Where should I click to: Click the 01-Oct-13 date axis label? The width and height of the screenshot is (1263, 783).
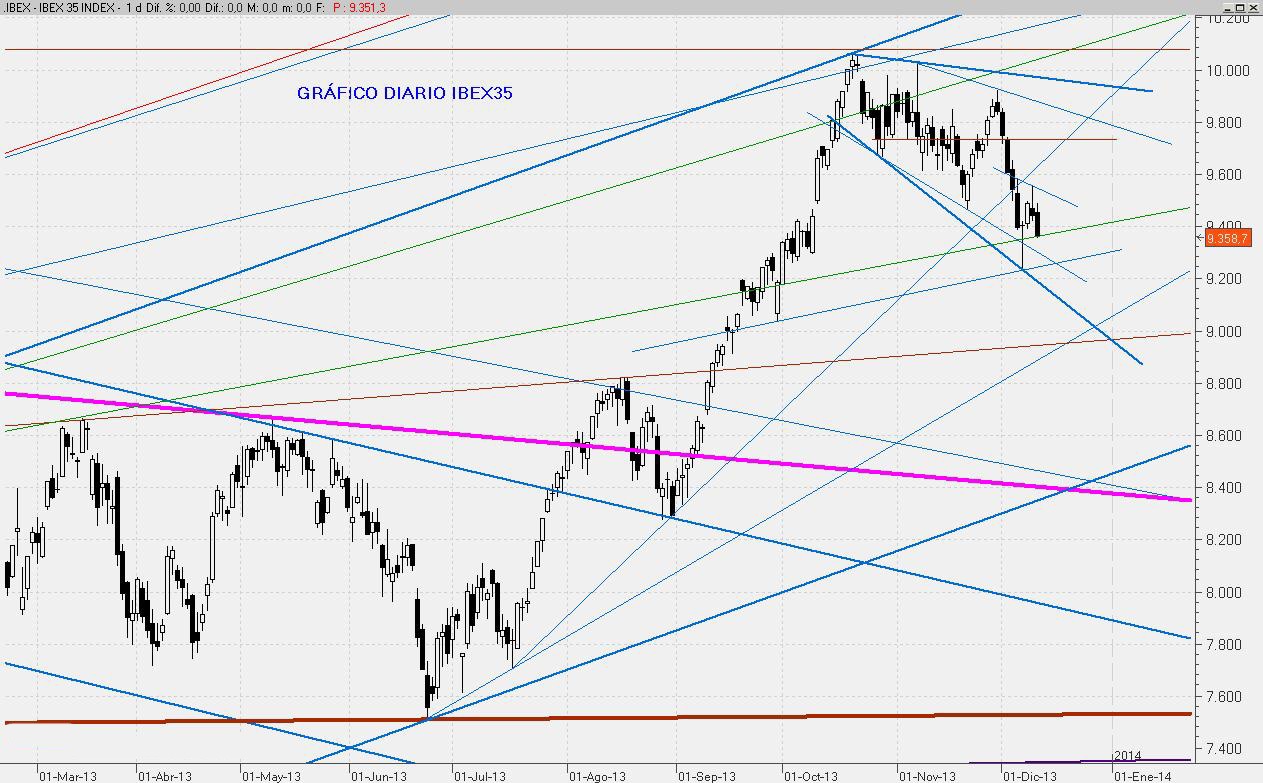[x=811, y=775]
